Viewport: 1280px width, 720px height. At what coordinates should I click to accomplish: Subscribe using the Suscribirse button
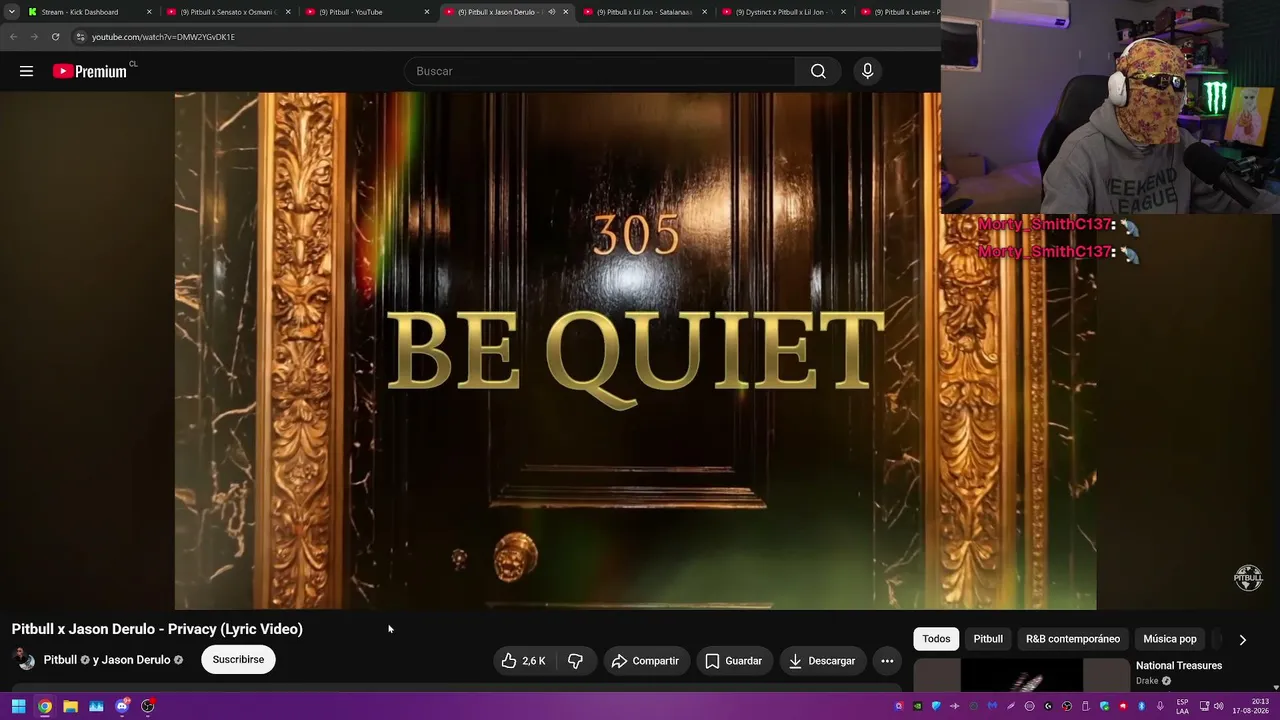coord(238,660)
